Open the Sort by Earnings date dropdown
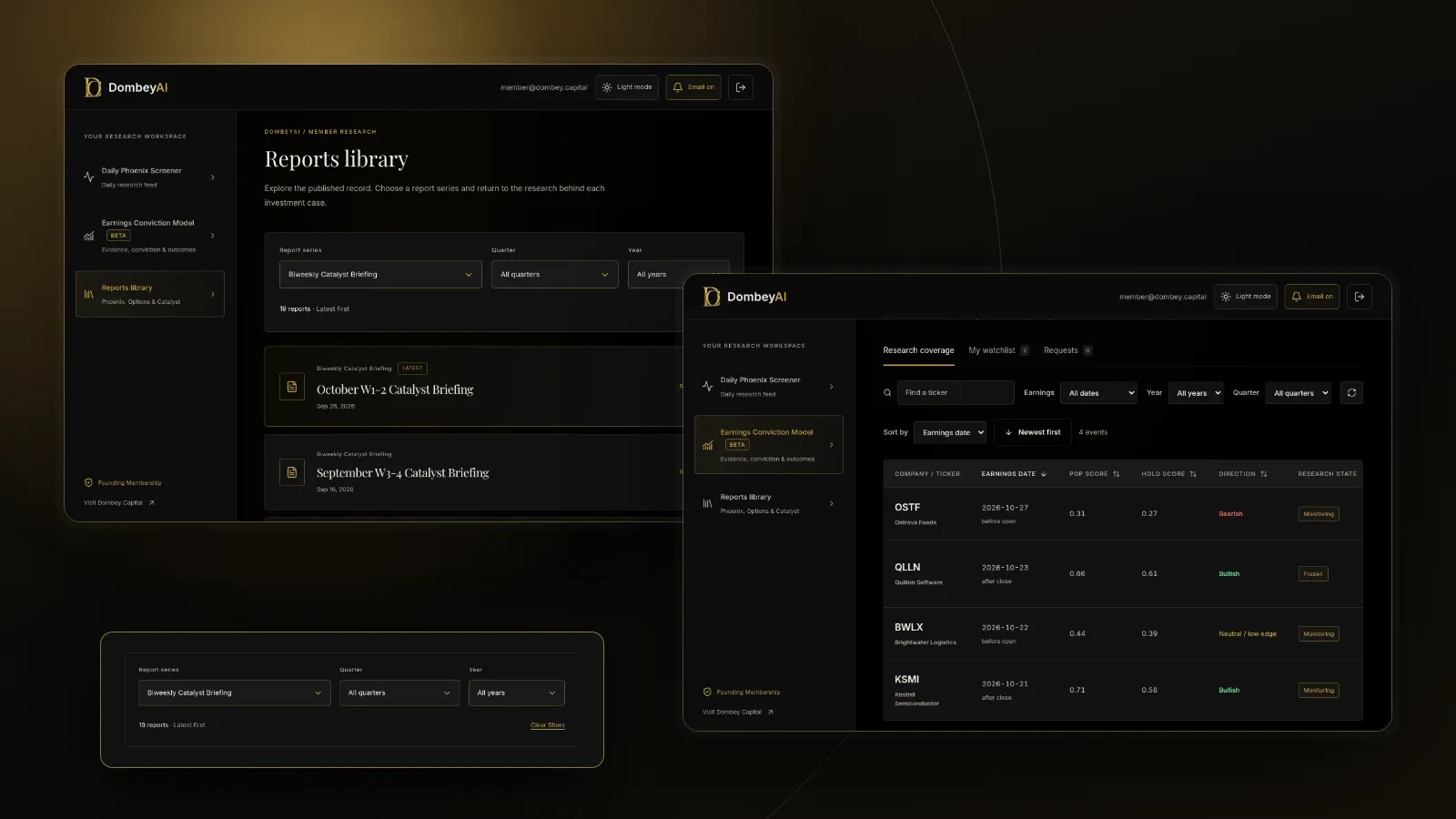The width and height of the screenshot is (1456, 819). point(950,432)
